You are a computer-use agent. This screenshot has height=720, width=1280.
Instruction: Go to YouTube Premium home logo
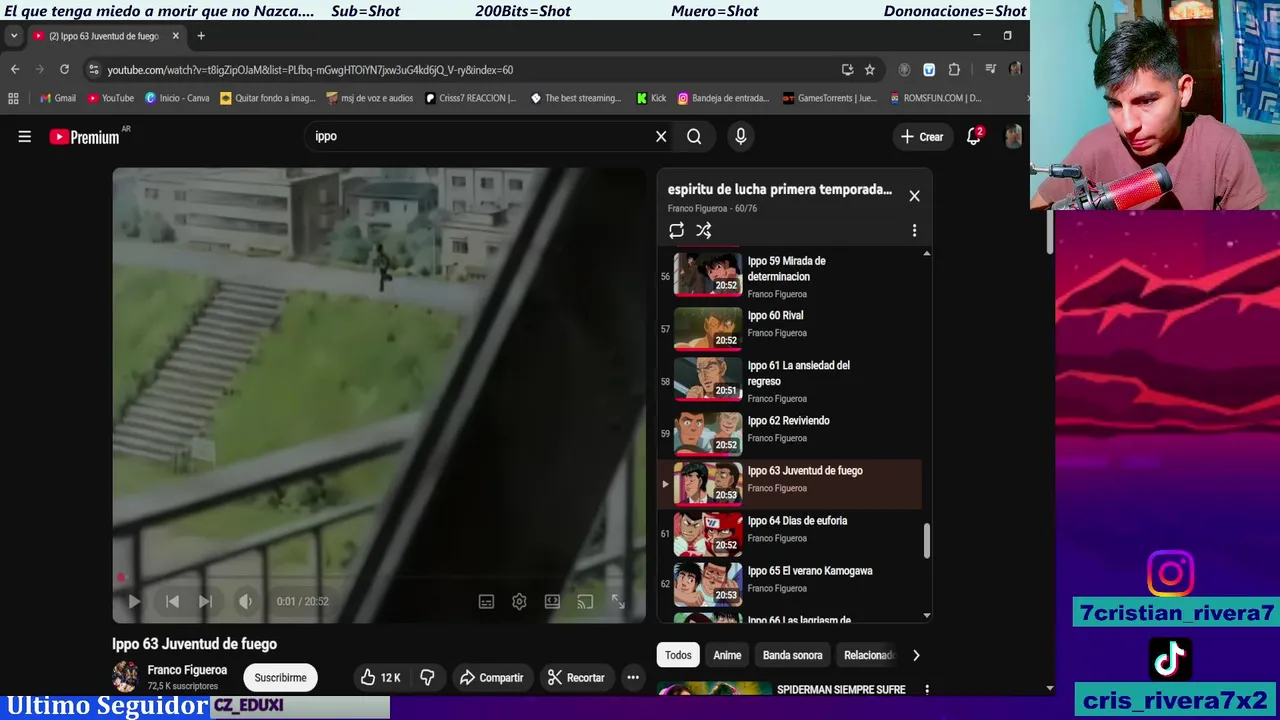(85, 137)
